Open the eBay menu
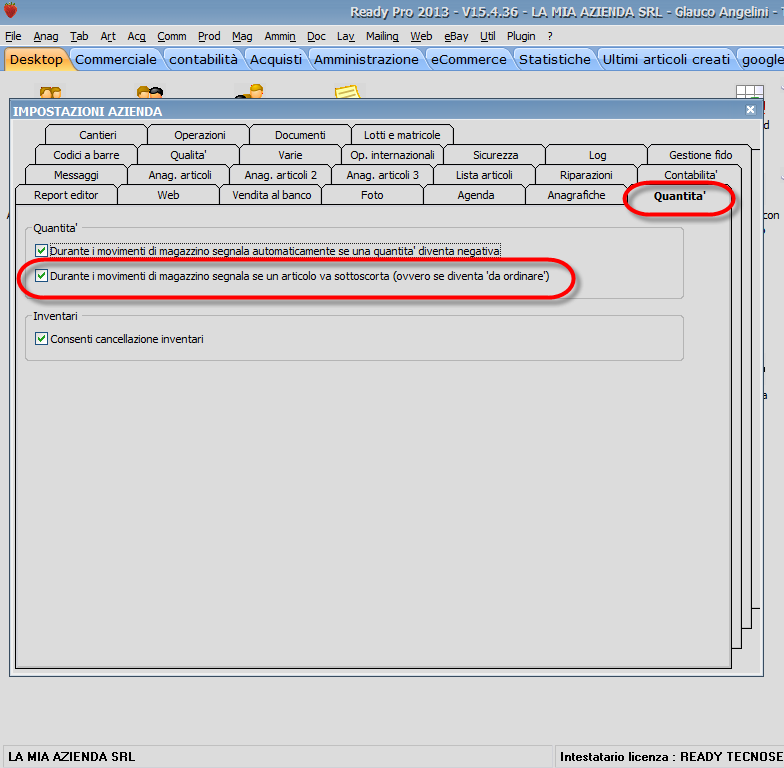Image resolution: width=784 pixels, height=768 pixels. (456, 36)
